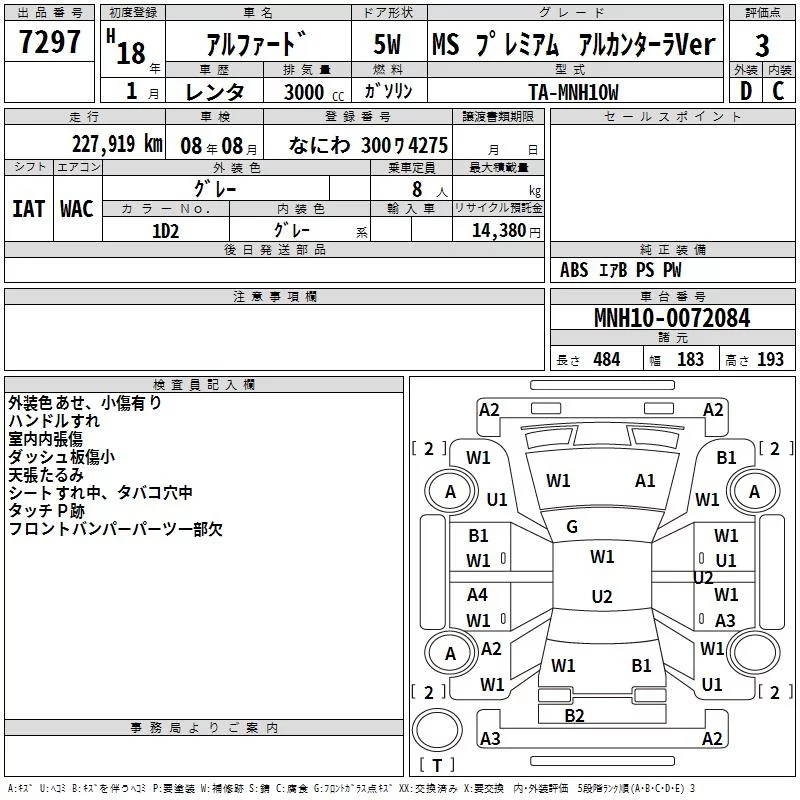Select registration number なにわ 300ワ4275

pyautogui.click(x=368, y=145)
